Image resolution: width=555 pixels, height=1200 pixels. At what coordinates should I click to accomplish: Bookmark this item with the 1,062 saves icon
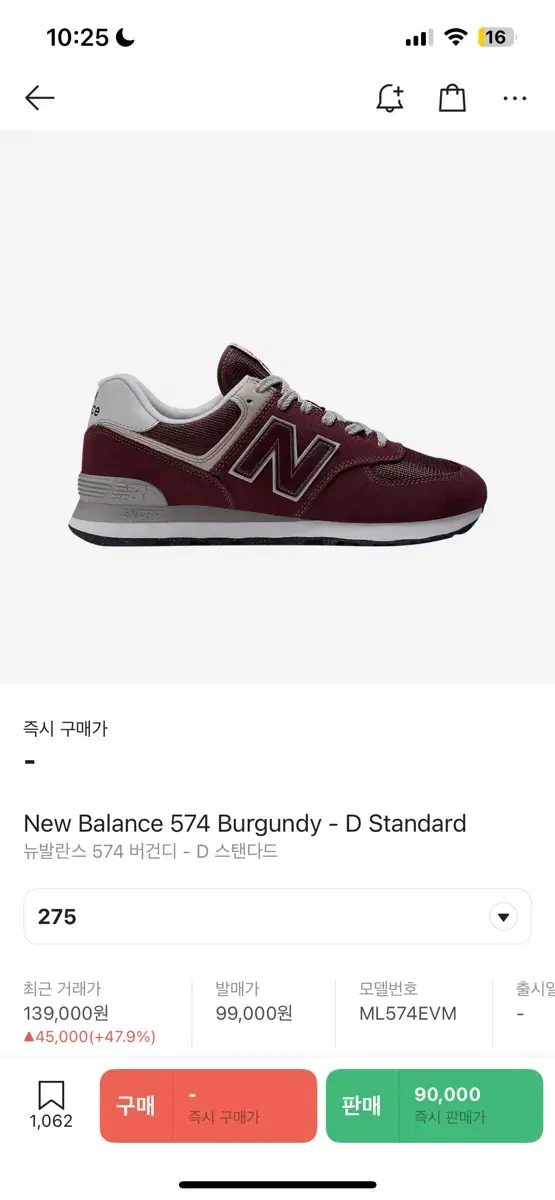point(51,1104)
